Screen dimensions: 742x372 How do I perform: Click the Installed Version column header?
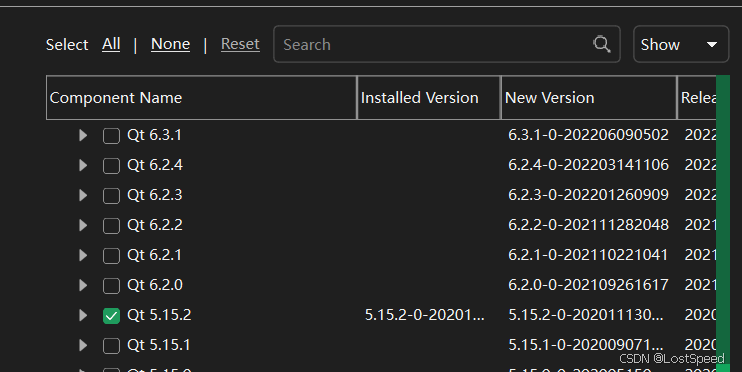coord(429,97)
